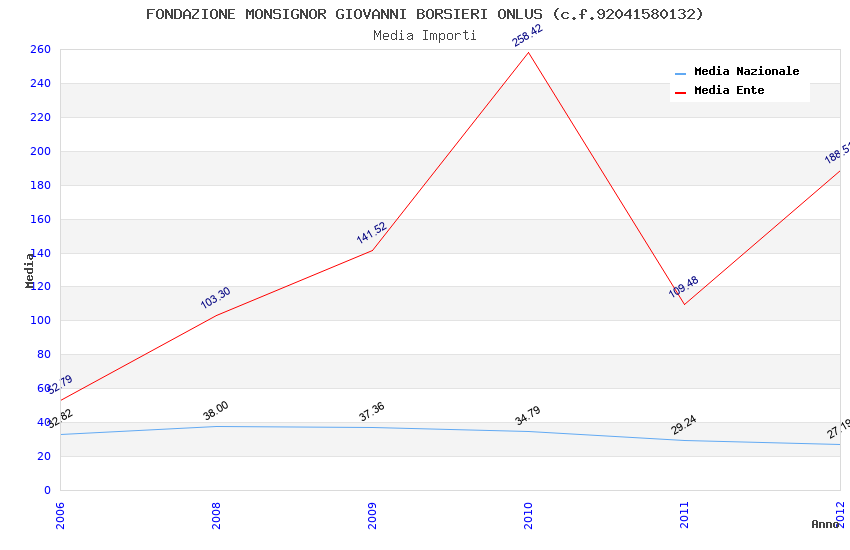Click the Media Importi subtitle

(x=424, y=36)
